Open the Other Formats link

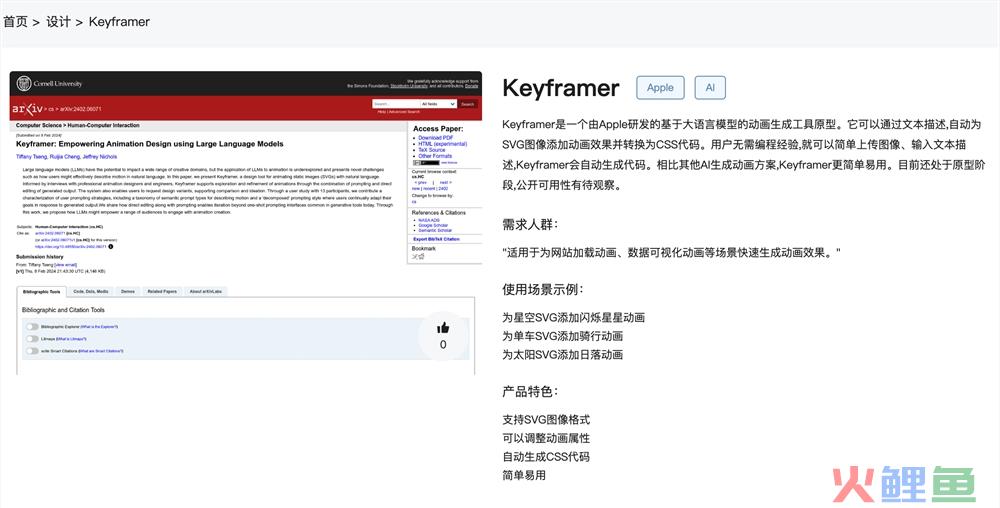click(x=435, y=156)
